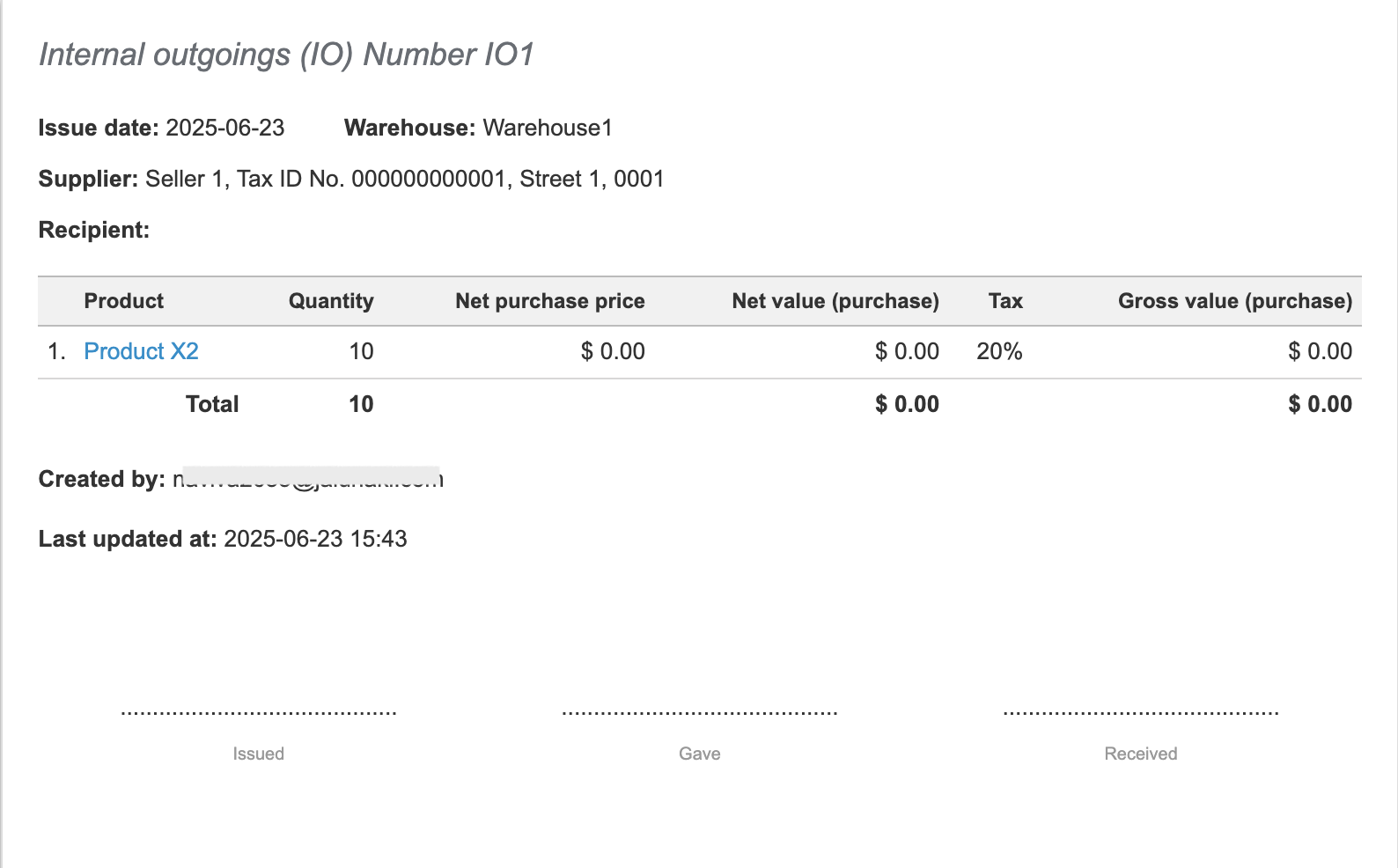The height and width of the screenshot is (868, 1398).
Task: Click the Total label in the table
Action: coord(212,404)
